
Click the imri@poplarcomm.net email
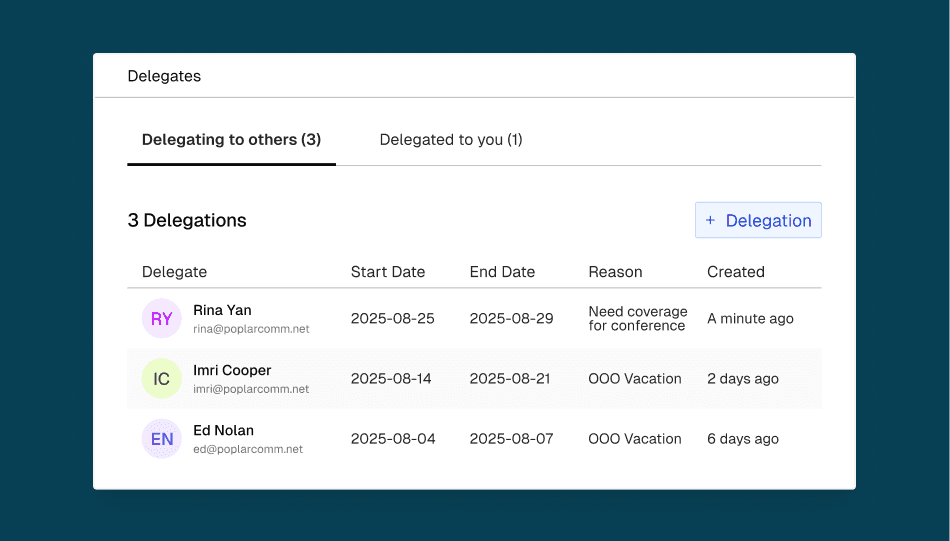pos(251,389)
